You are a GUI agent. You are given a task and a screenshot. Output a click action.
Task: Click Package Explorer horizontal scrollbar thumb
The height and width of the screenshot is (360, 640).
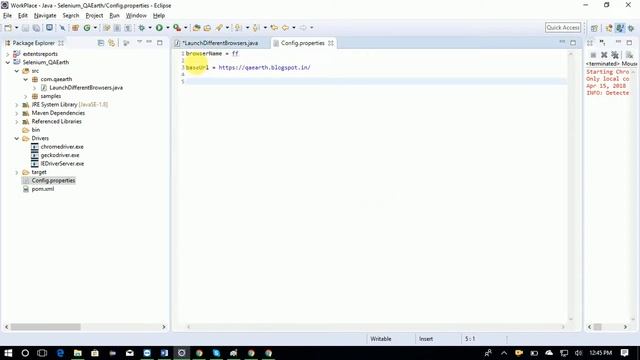(45, 327)
